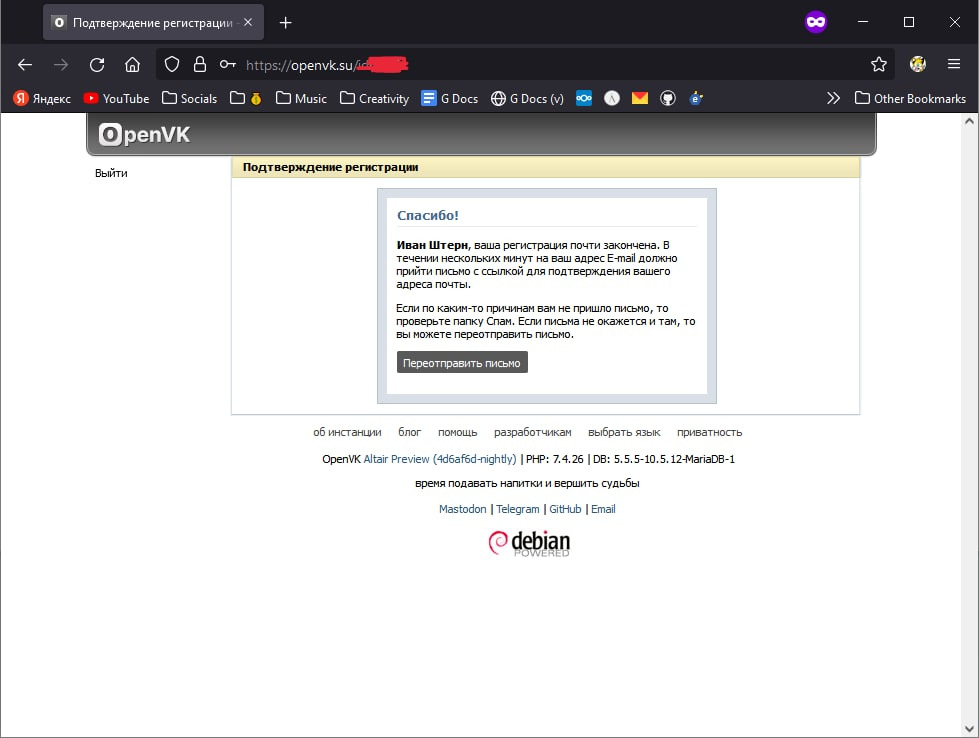Open the выбрать язык footer link
This screenshot has width=979, height=738.
pos(624,432)
